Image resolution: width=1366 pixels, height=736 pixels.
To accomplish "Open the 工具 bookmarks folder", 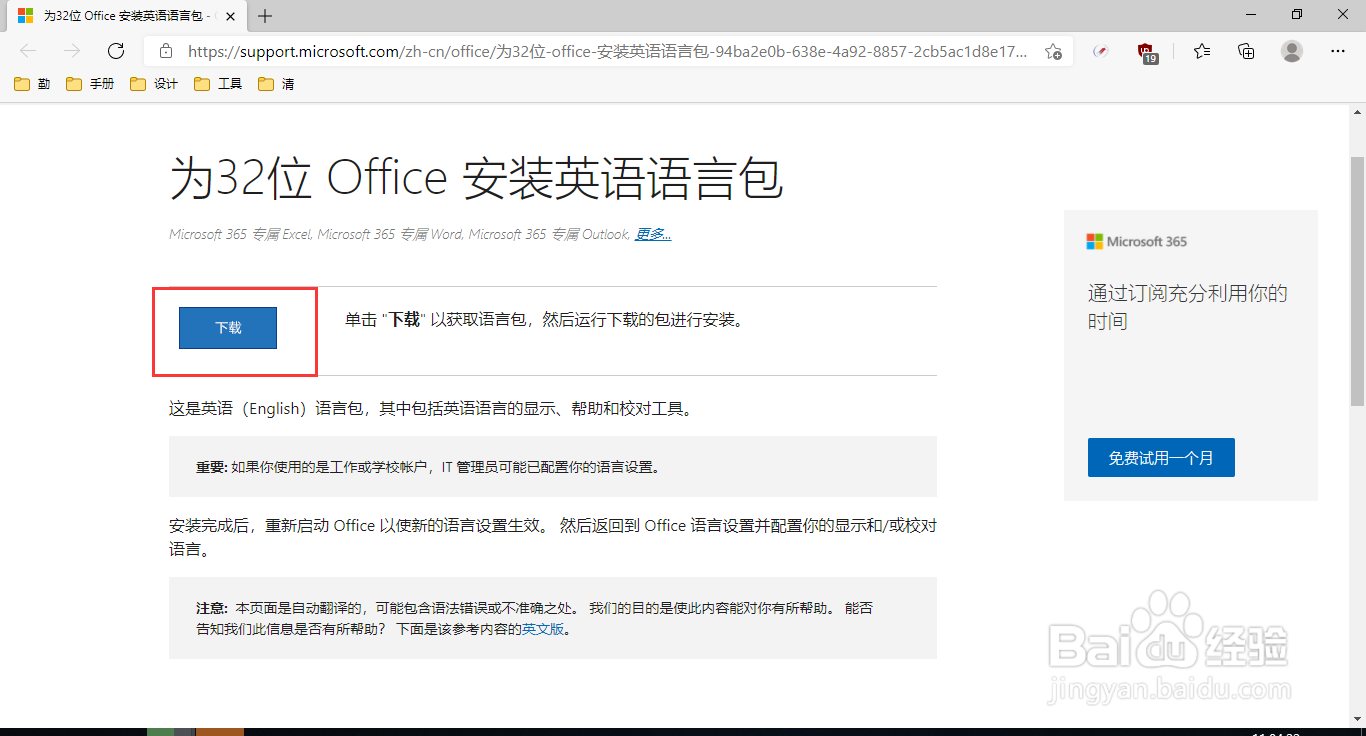I will click(x=219, y=84).
